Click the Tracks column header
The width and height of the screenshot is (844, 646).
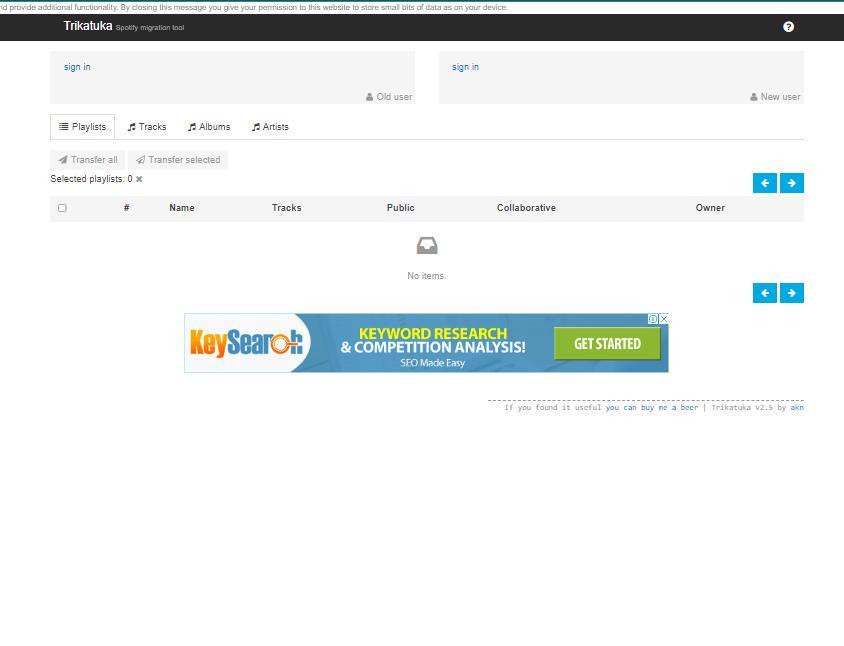point(286,208)
